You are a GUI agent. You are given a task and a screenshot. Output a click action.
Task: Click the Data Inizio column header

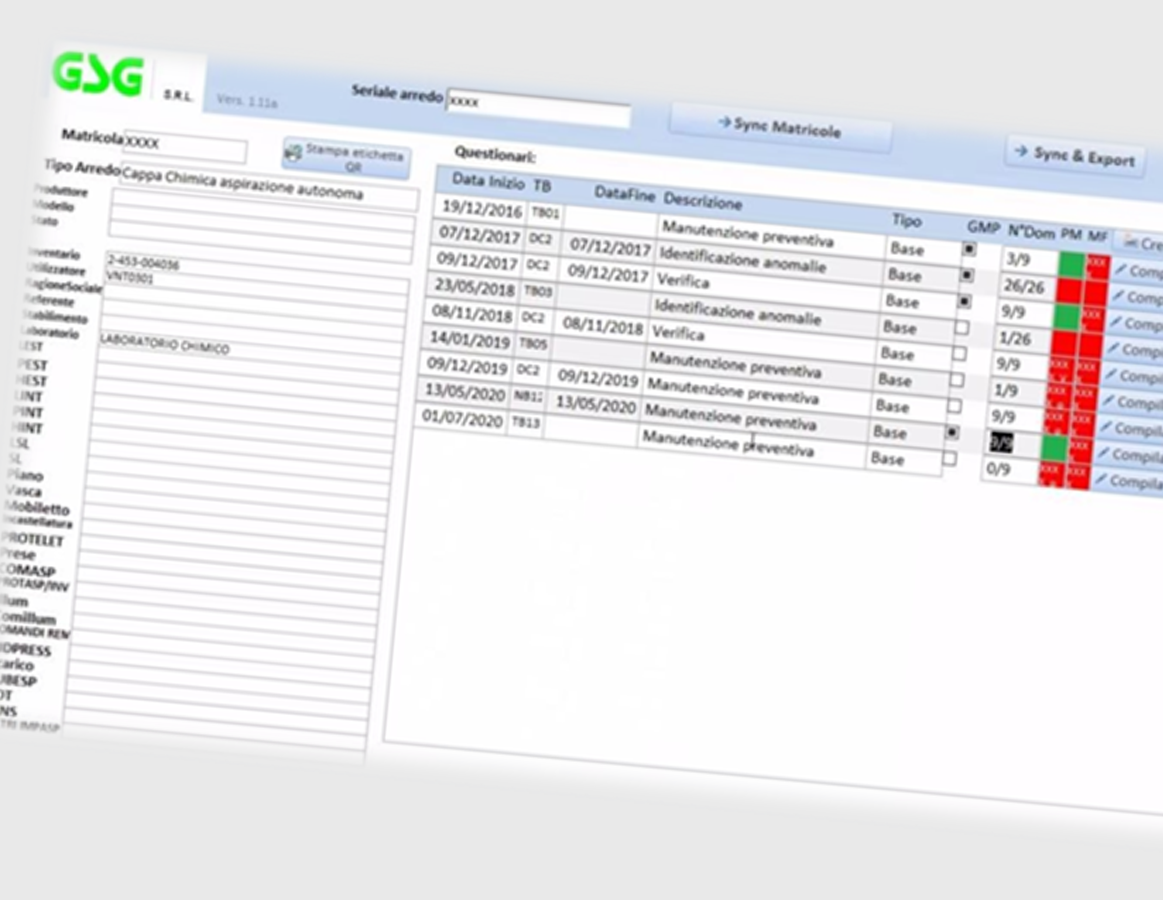(487, 181)
